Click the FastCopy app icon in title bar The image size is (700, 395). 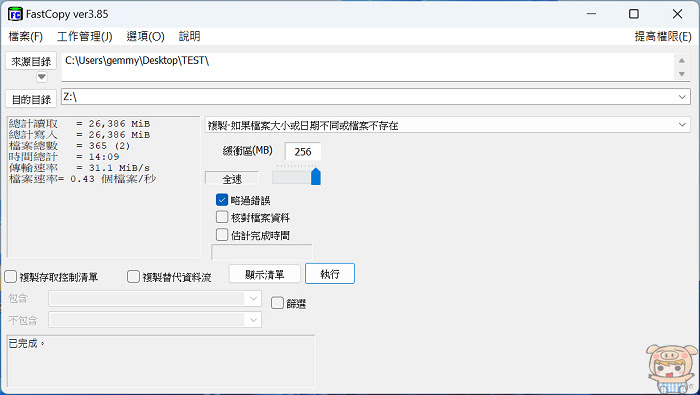coord(15,14)
